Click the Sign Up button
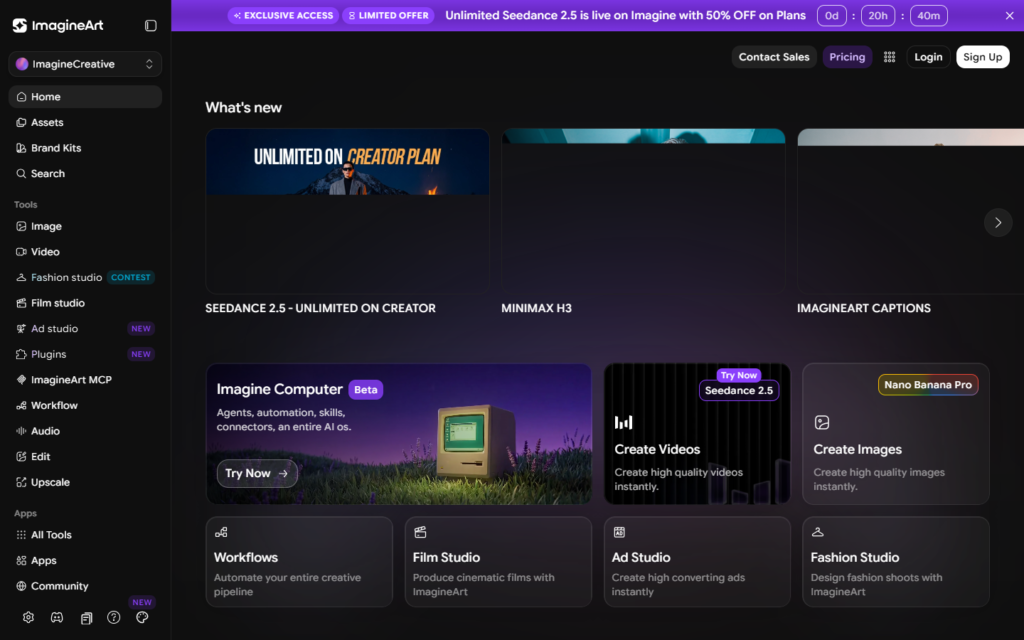Viewport: 1024px width, 640px height. [x=982, y=57]
